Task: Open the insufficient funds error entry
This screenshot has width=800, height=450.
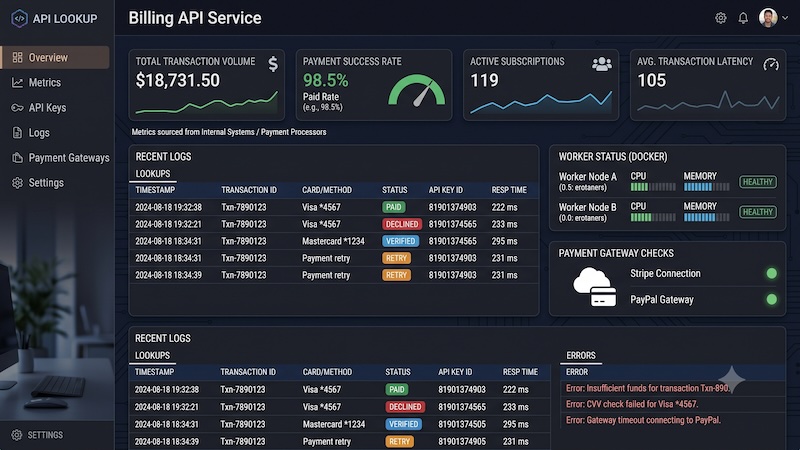Action: 648,388
